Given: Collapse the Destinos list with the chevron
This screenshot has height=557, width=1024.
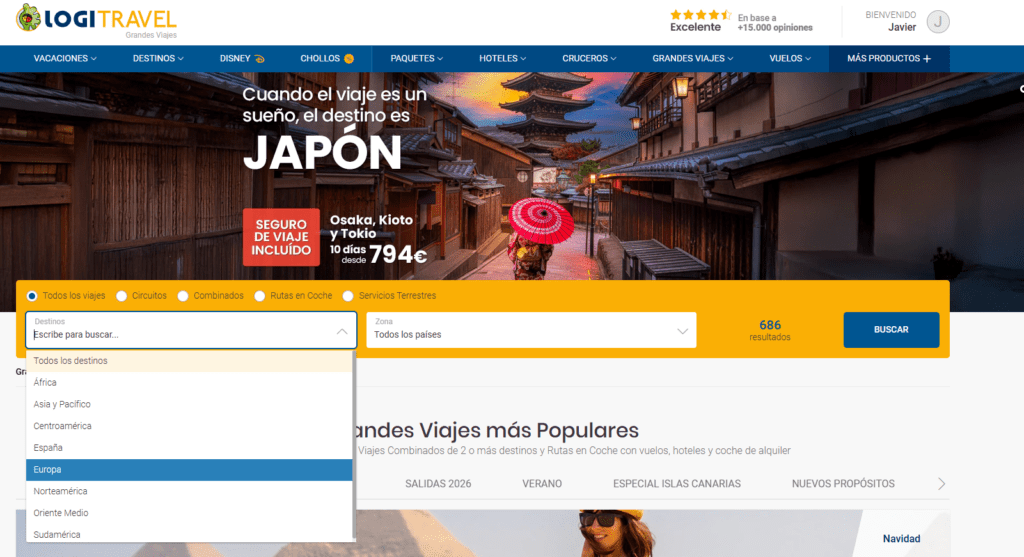Looking at the screenshot, I should pyautogui.click(x=342, y=332).
